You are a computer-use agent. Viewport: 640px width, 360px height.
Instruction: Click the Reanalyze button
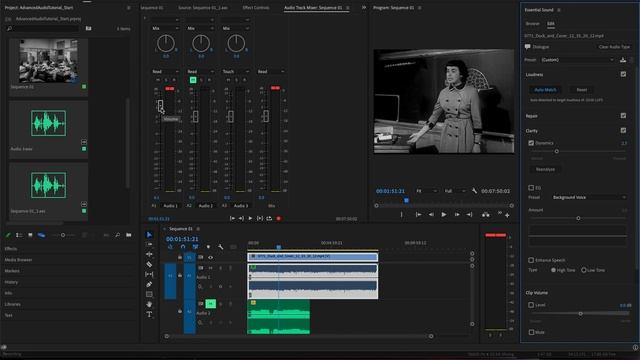(x=545, y=169)
